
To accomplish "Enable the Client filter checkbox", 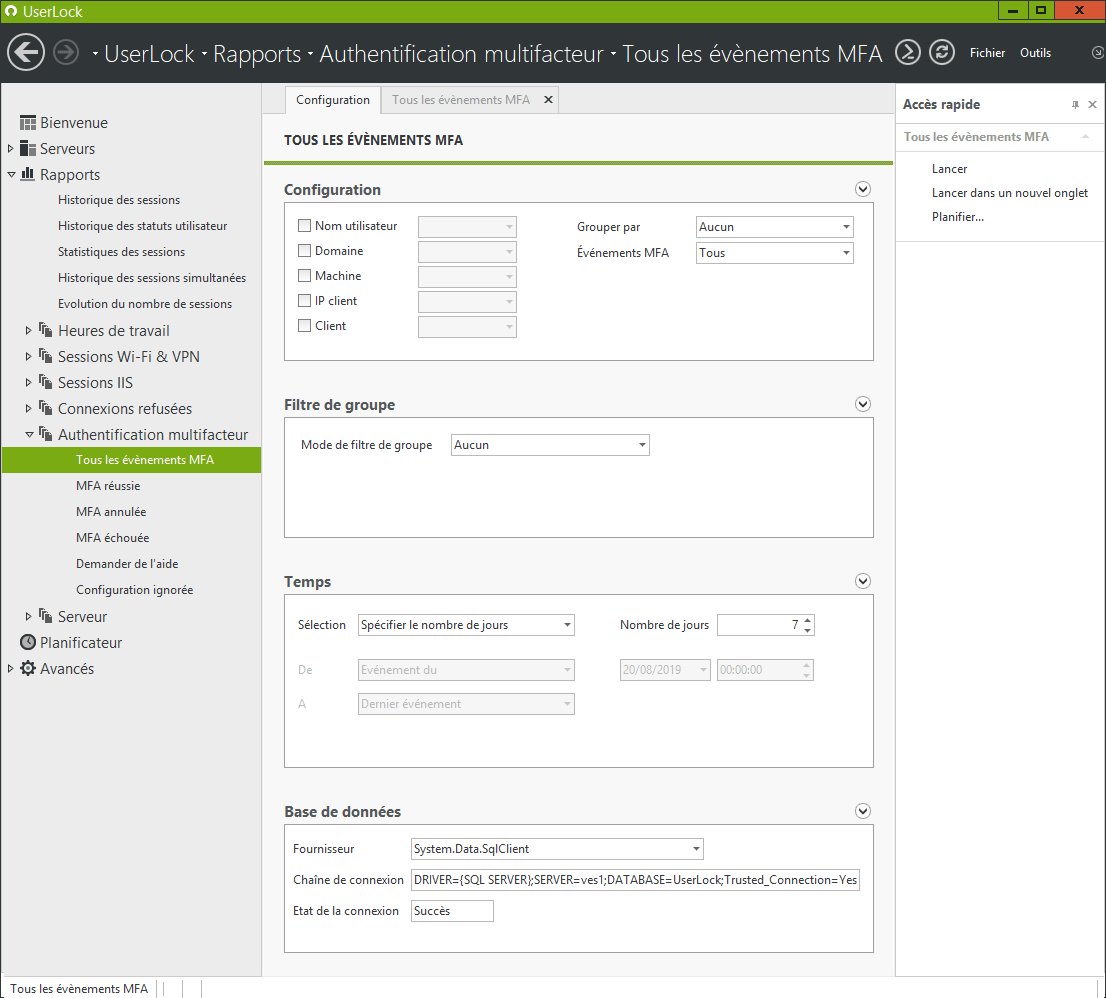I will (305, 326).
